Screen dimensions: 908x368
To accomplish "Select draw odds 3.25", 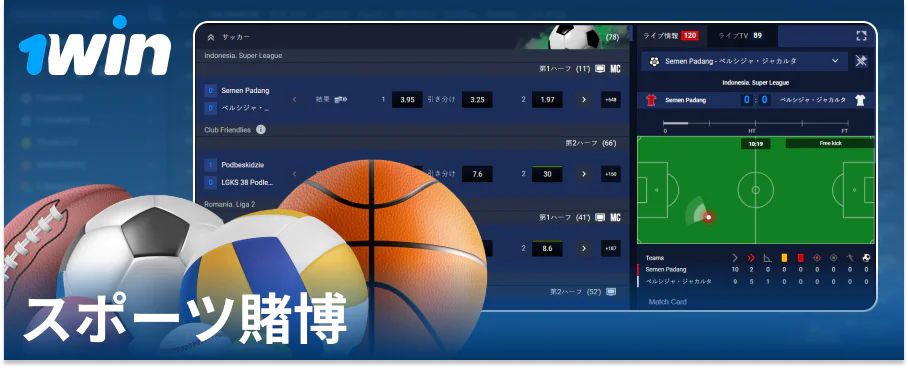I will click(x=477, y=100).
